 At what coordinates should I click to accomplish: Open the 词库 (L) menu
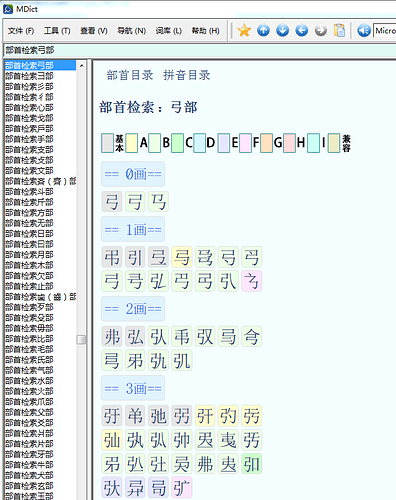click(169, 31)
